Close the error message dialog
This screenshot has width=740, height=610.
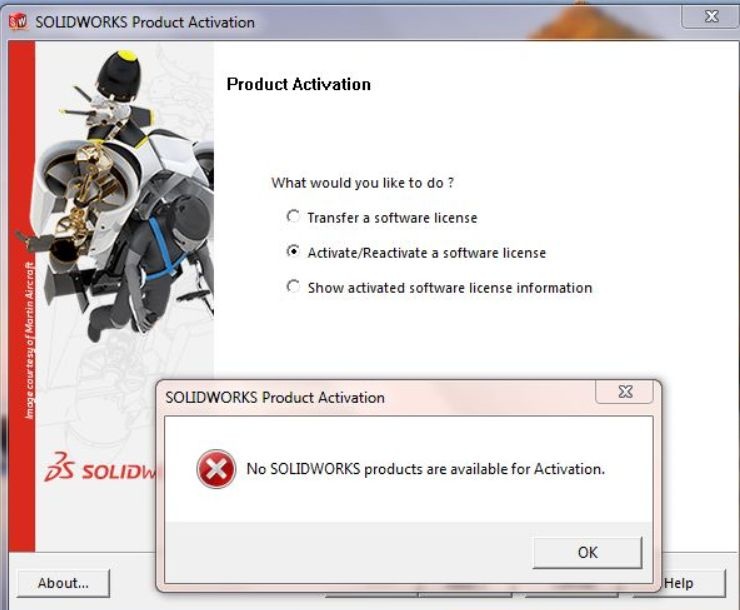[625, 392]
